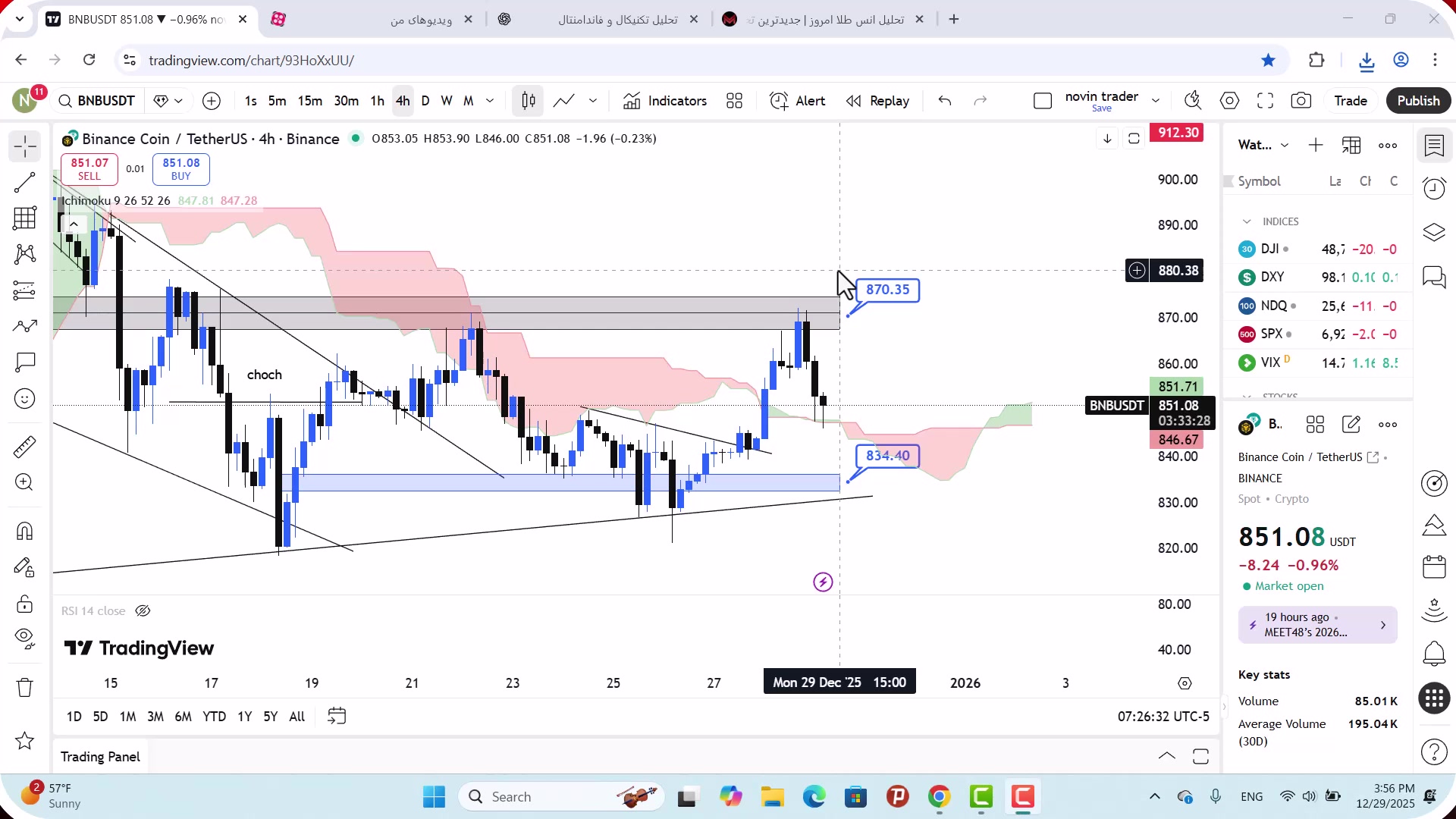This screenshot has width=1456, height=819.
Task: Expand line tools dropdown arrow
Action: point(593,101)
